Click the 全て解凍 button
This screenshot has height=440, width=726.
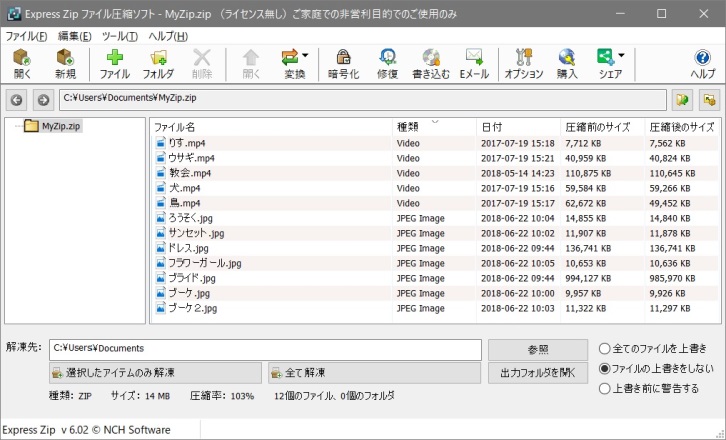point(374,373)
